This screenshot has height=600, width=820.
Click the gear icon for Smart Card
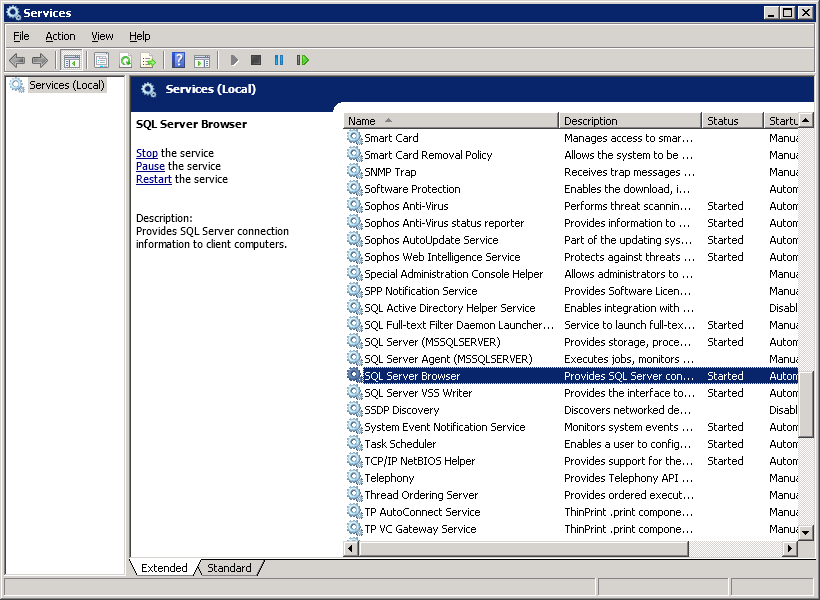click(x=355, y=138)
